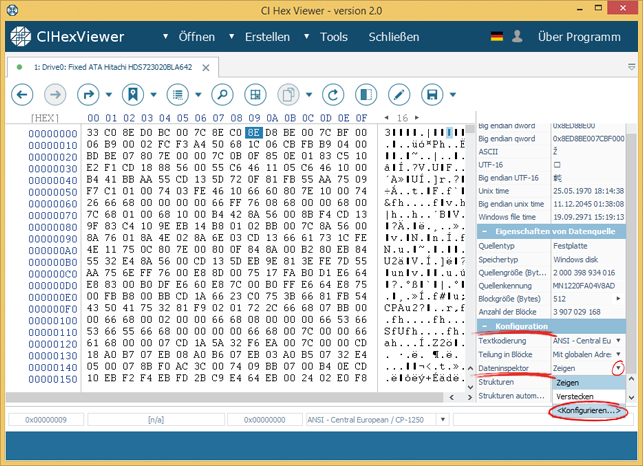Viewport: 643px width, 466px height.
Task: Click the offset field 0x00000009
Action: point(46,420)
